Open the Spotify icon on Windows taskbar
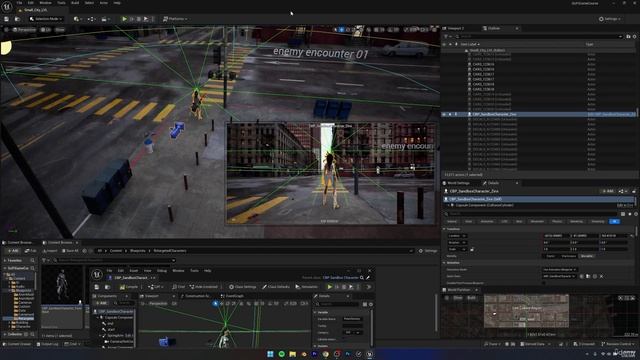640x360 pixels. click(282, 354)
